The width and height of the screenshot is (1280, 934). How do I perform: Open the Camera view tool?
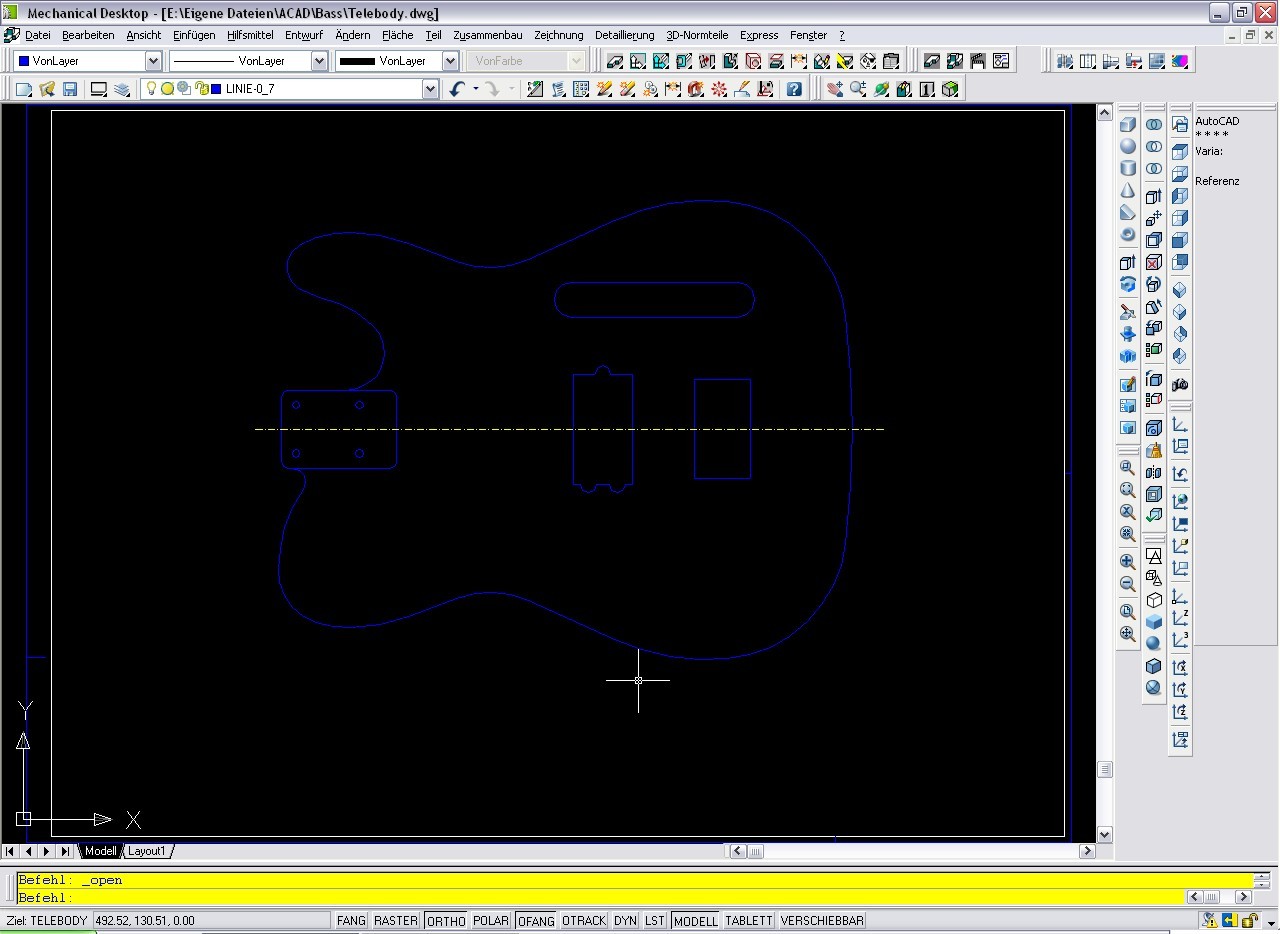tap(1180, 385)
